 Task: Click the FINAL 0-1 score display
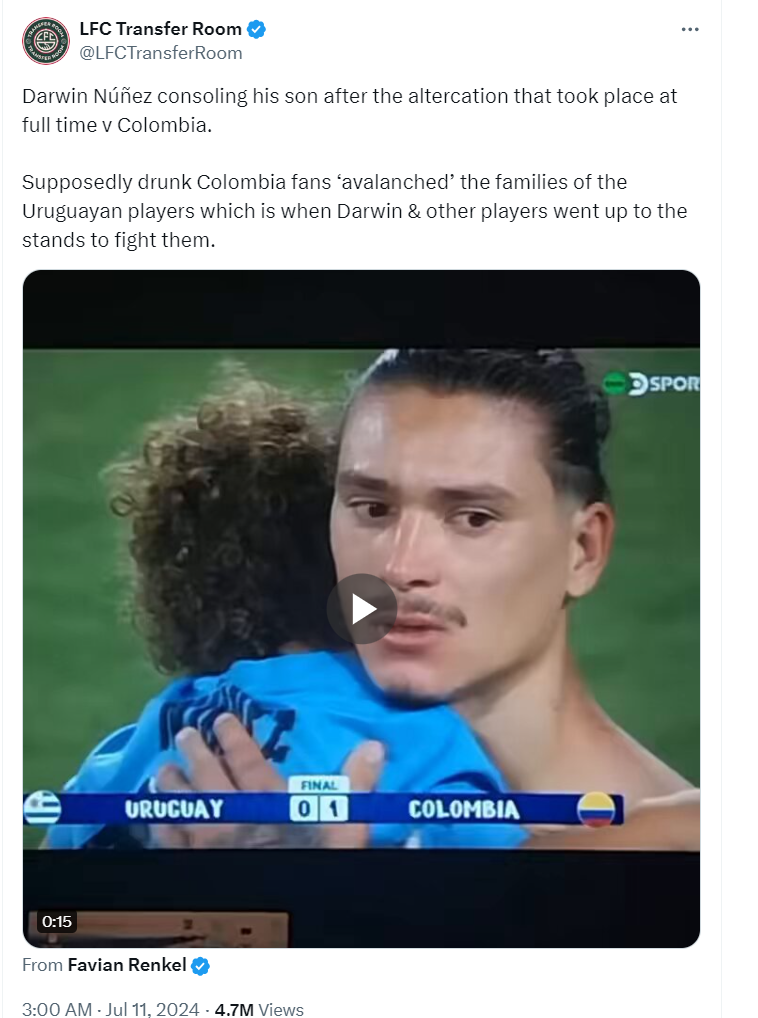(319, 801)
